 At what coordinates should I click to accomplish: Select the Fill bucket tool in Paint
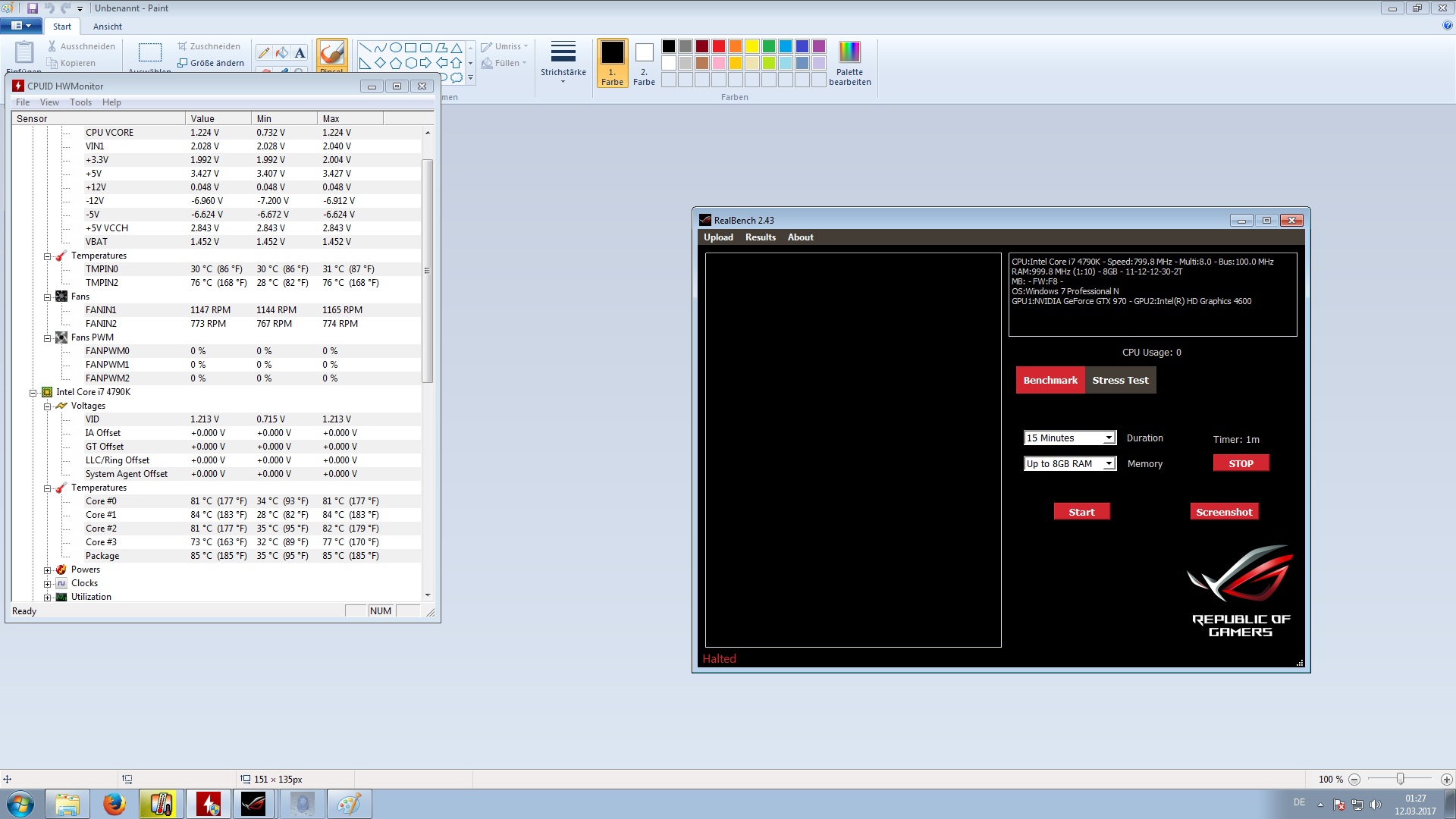click(282, 53)
